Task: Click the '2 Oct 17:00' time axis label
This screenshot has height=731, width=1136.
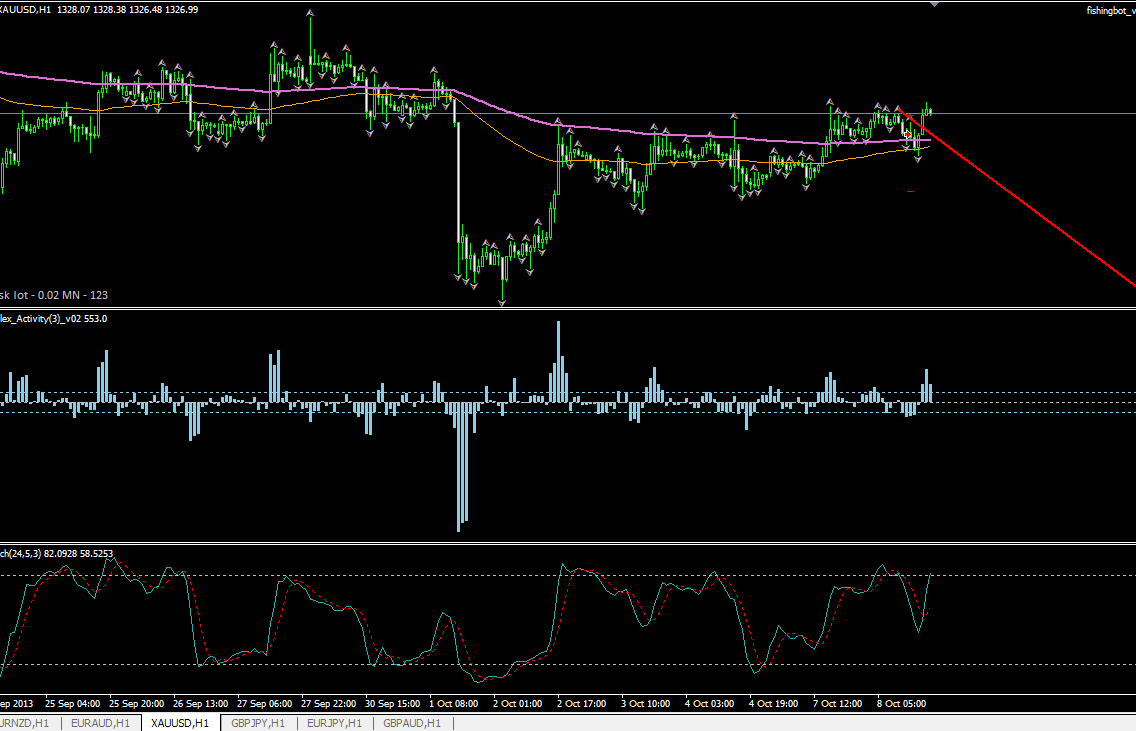Action: (581, 703)
